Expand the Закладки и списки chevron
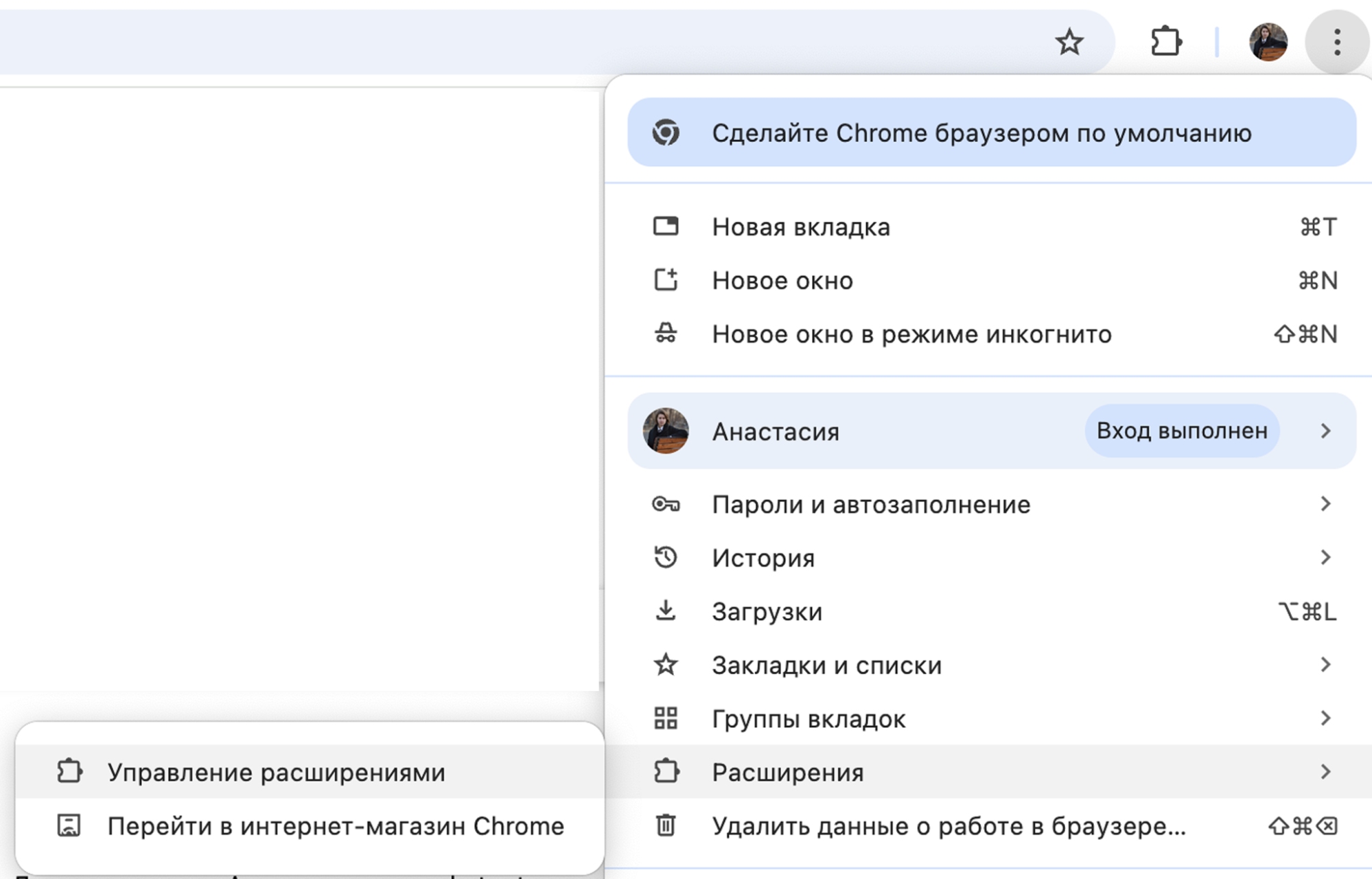Viewport: 1372px width, 879px height. [x=1325, y=665]
